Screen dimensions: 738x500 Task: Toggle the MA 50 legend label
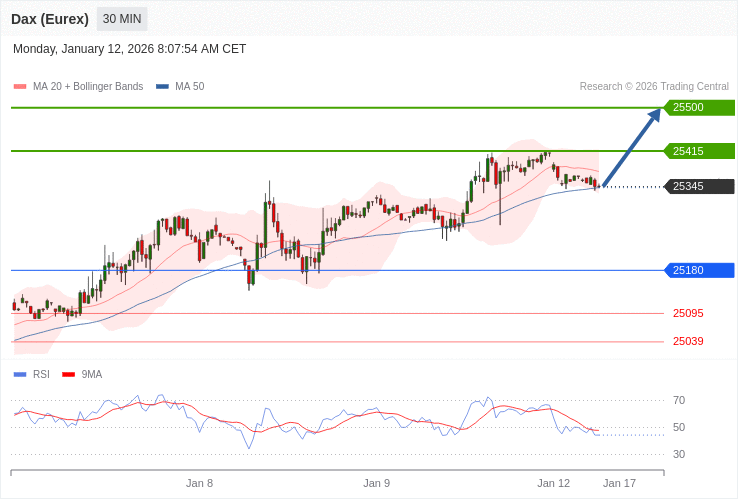189,87
